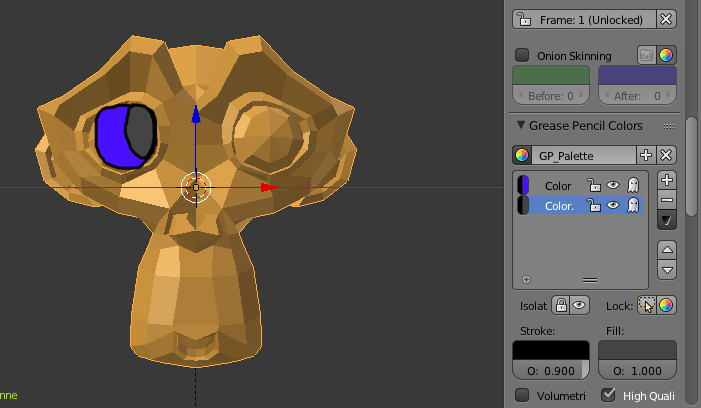701x408 pixels.
Task: Open the purple After color swatch
Action: (x=637, y=75)
